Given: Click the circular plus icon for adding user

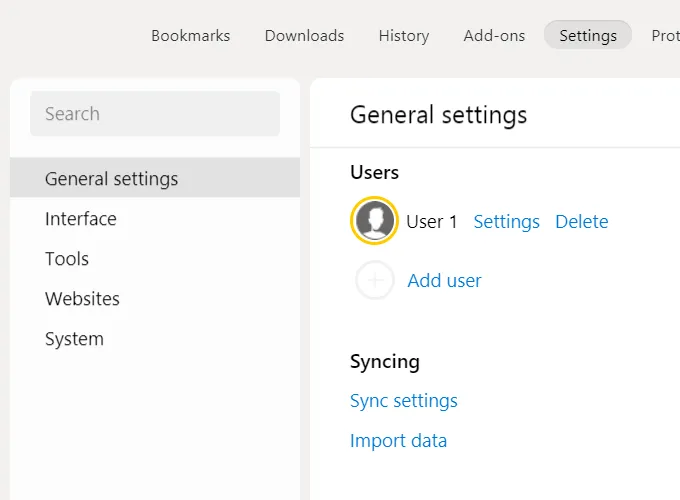Looking at the screenshot, I should coord(375,281).
